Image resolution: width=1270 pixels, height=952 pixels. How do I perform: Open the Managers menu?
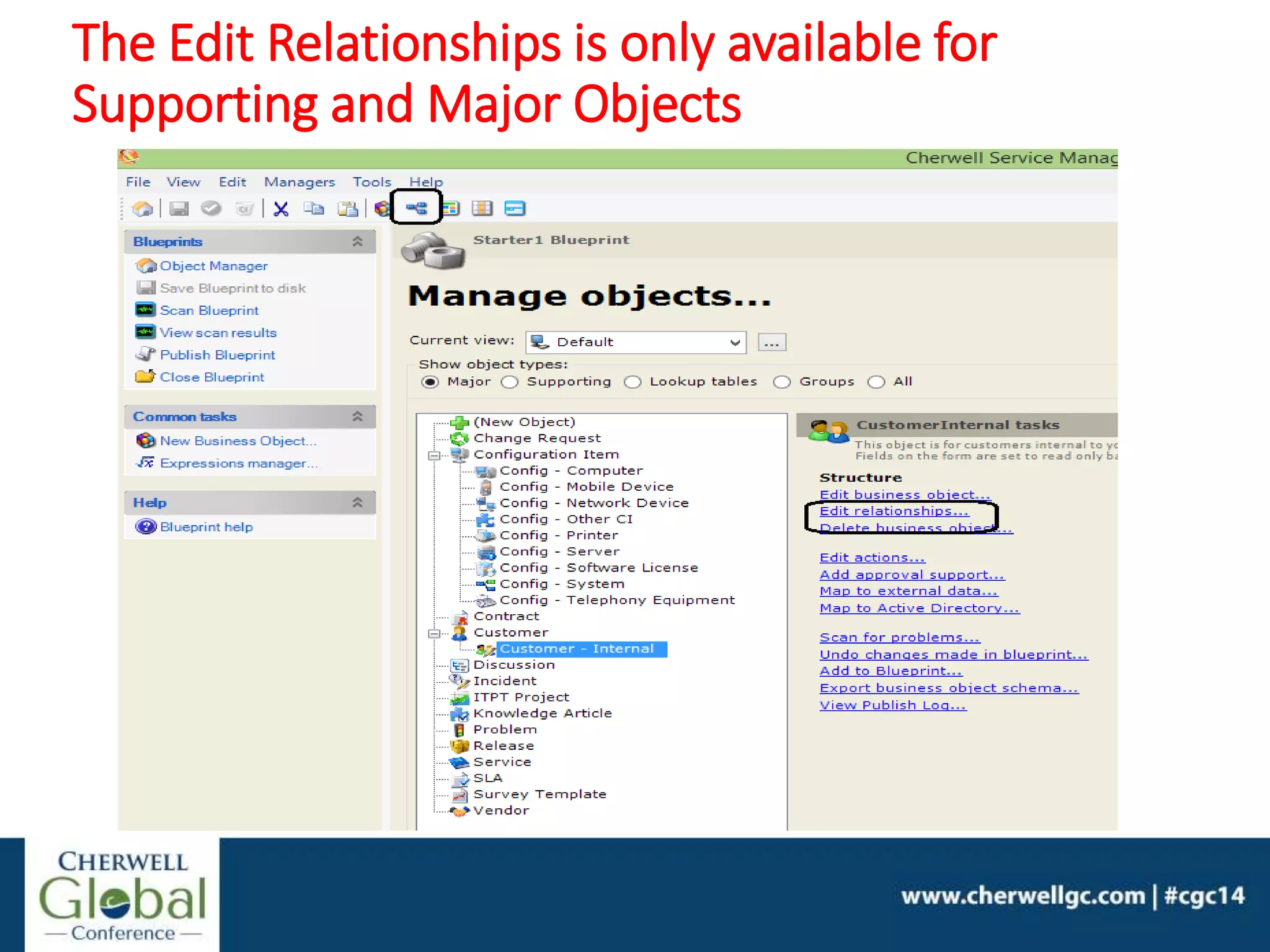click(x=300, y=182)
